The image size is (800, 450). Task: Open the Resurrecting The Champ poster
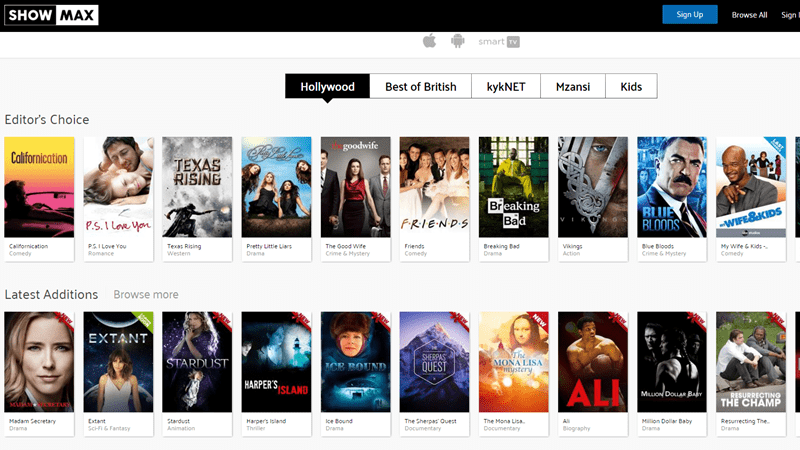(x=751, y=362)
